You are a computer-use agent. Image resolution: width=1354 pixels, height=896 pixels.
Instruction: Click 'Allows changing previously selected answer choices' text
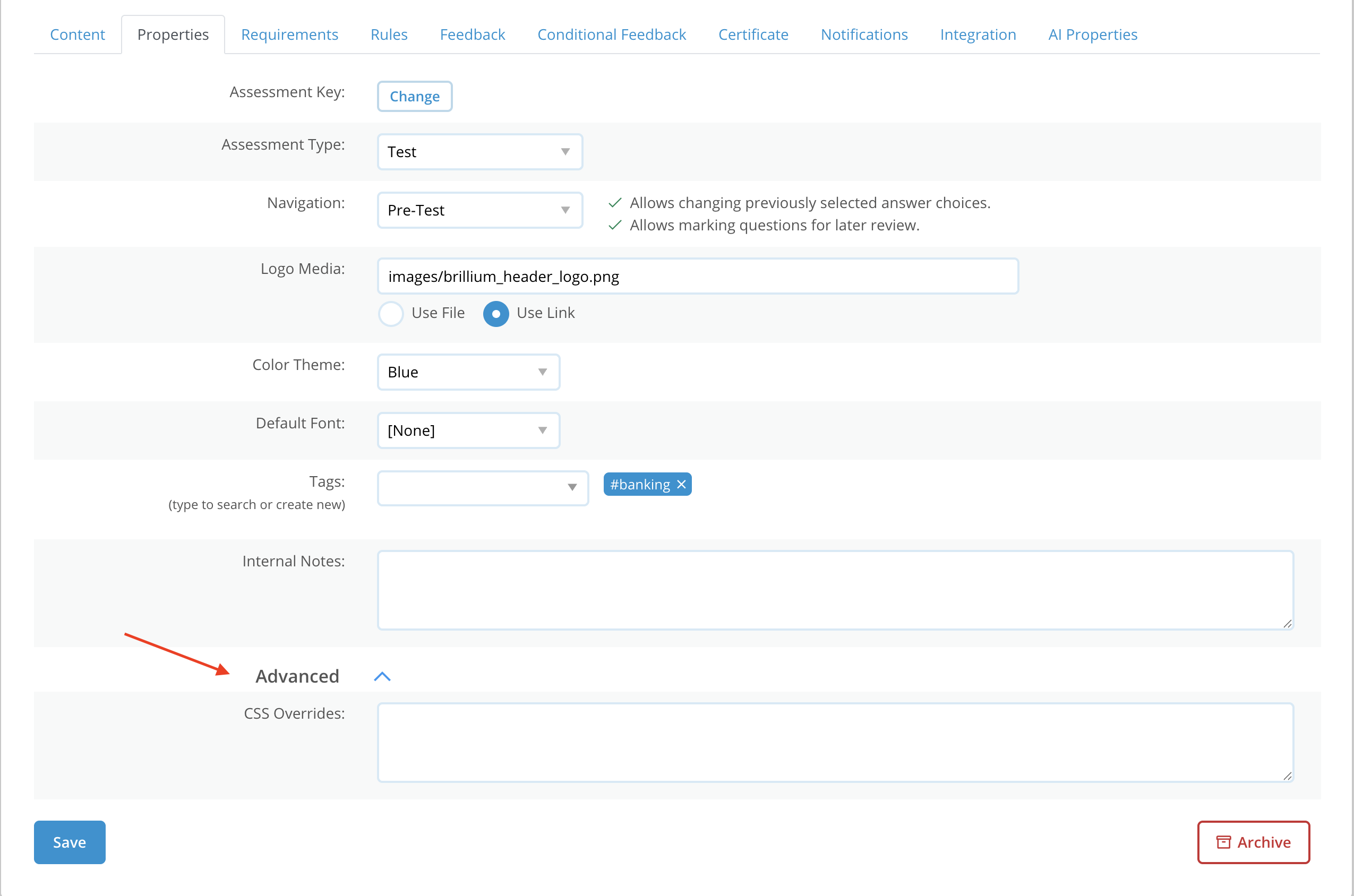pyautogui.click(x=810, y=203)
